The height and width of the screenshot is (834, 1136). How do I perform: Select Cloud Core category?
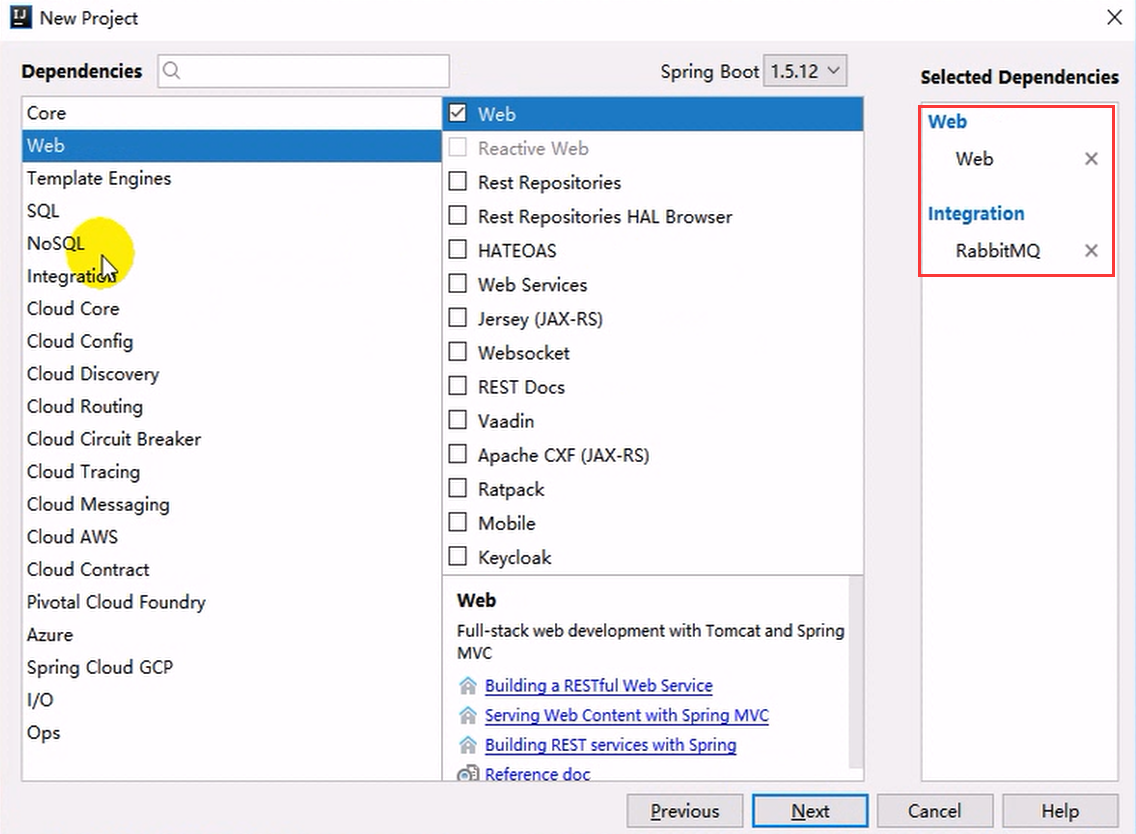231,309
